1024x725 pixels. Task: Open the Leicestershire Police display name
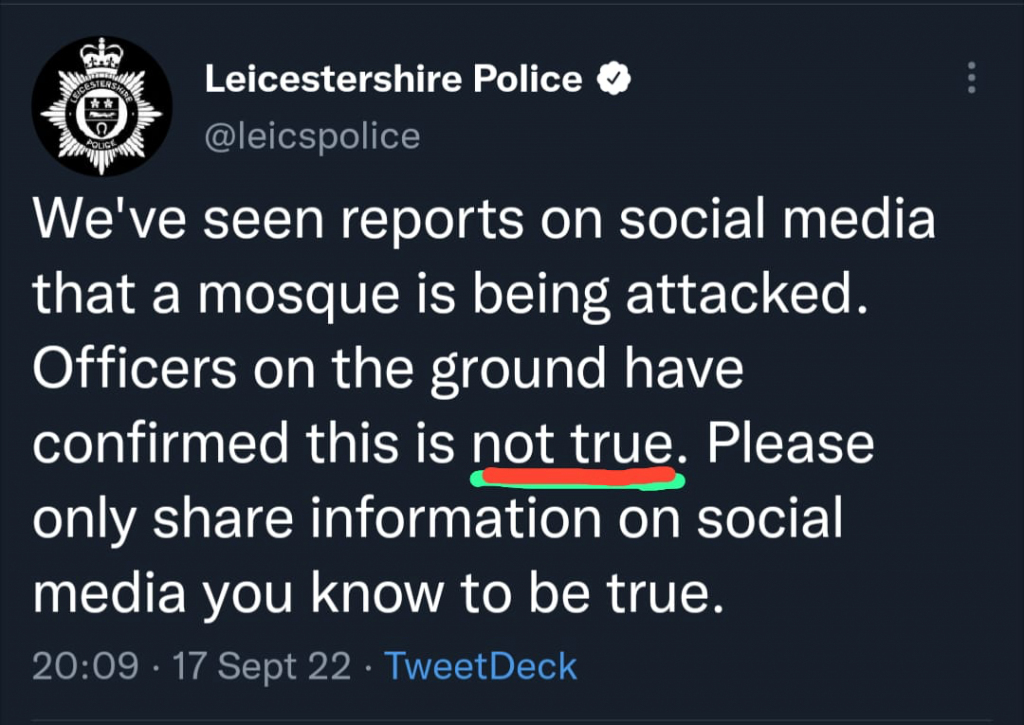[393, 79]
